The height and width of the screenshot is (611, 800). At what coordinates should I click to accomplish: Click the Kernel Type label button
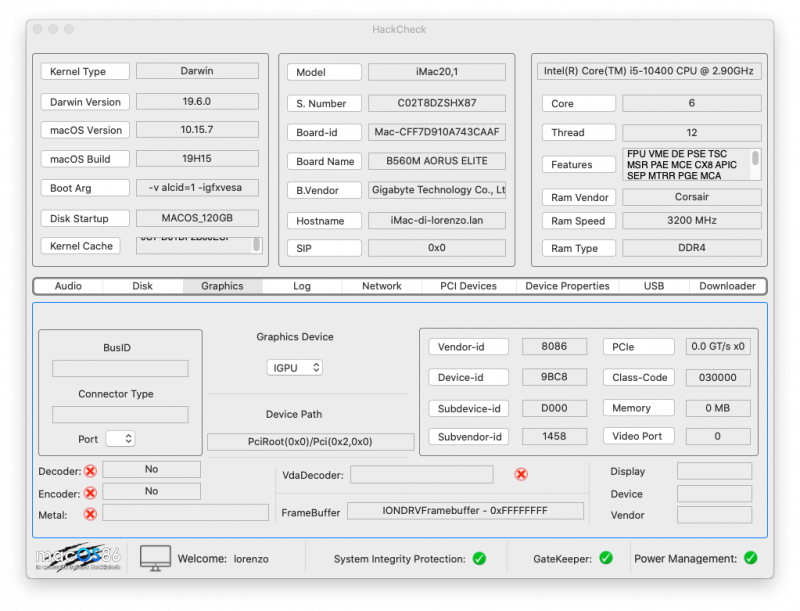click(x=85, y=71)
